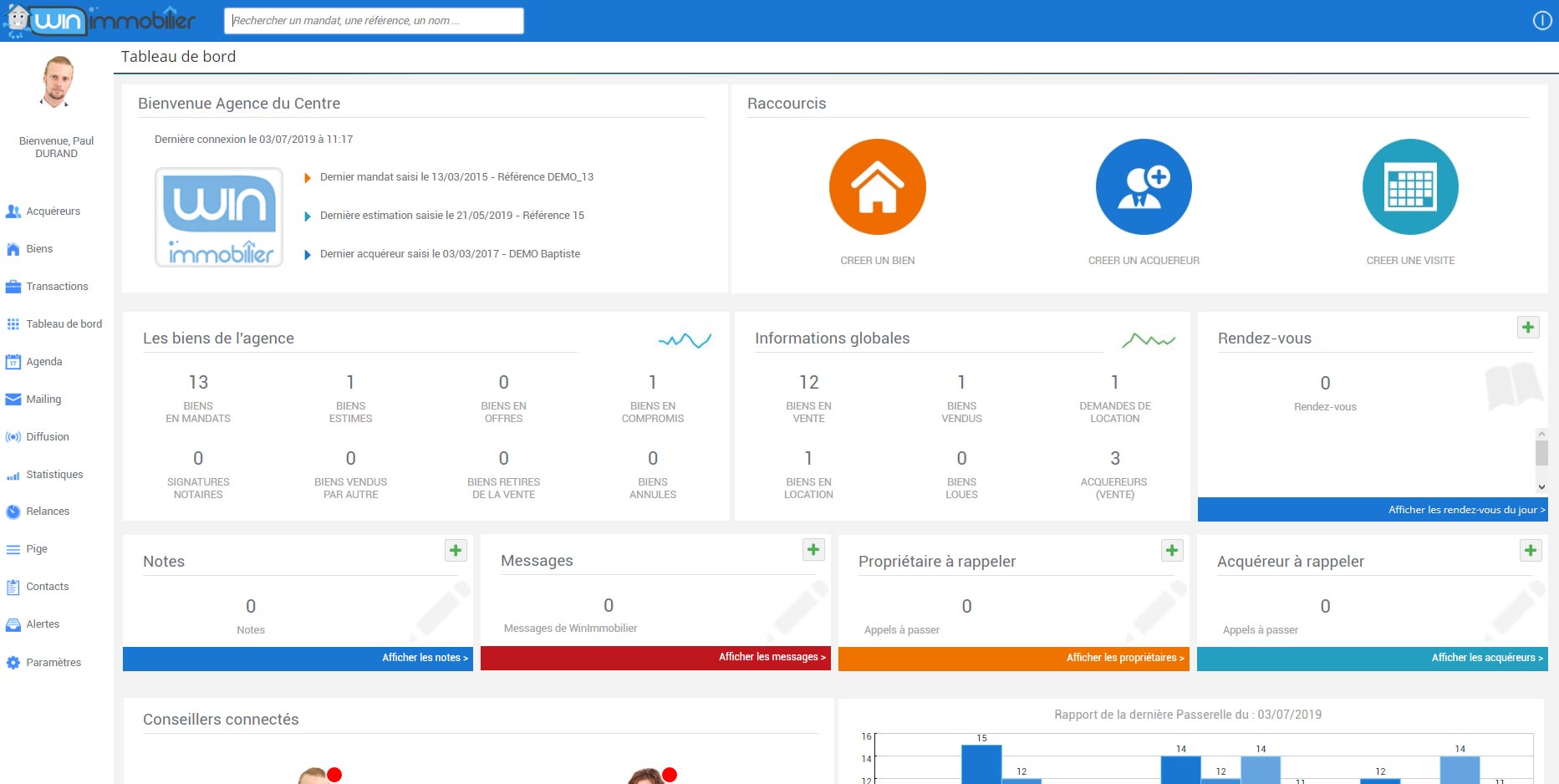Click the orange Afficher les propriétaires button
Image resolution: width=1559 pixels, height=784 pixels.
[x=1013, y=658]
